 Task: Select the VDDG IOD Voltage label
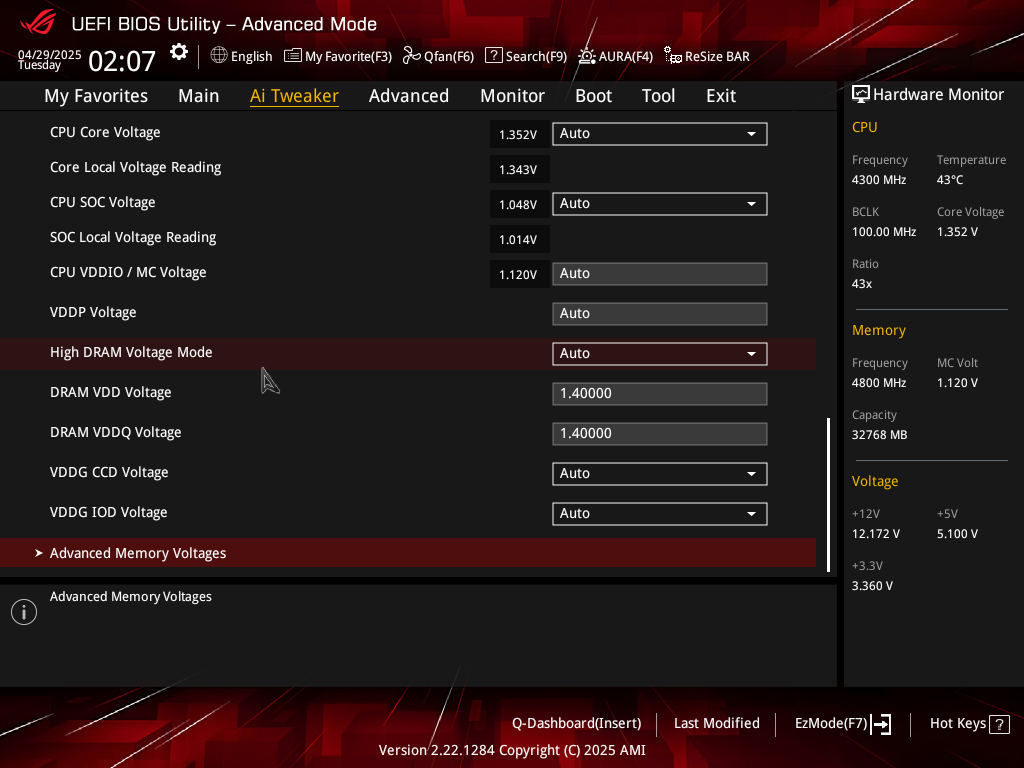point(108,513)
